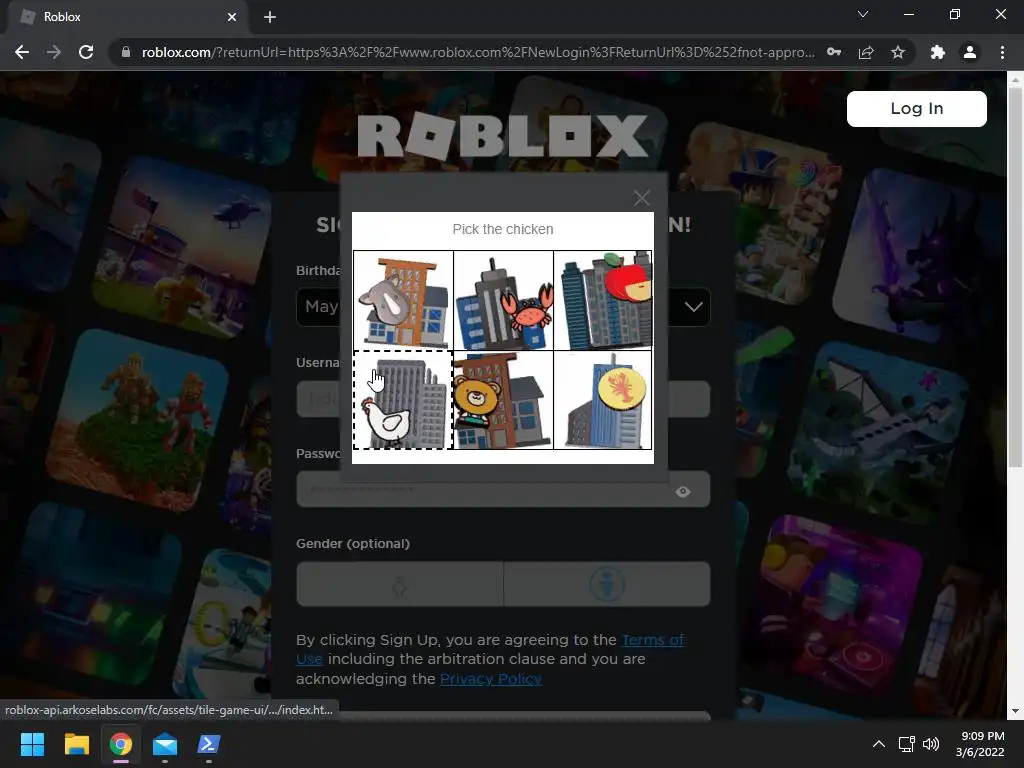The height and width of the screenshot is (768, 1024).
Task: Open the clock showing 9:09 PM
Action: coord(980,744)
